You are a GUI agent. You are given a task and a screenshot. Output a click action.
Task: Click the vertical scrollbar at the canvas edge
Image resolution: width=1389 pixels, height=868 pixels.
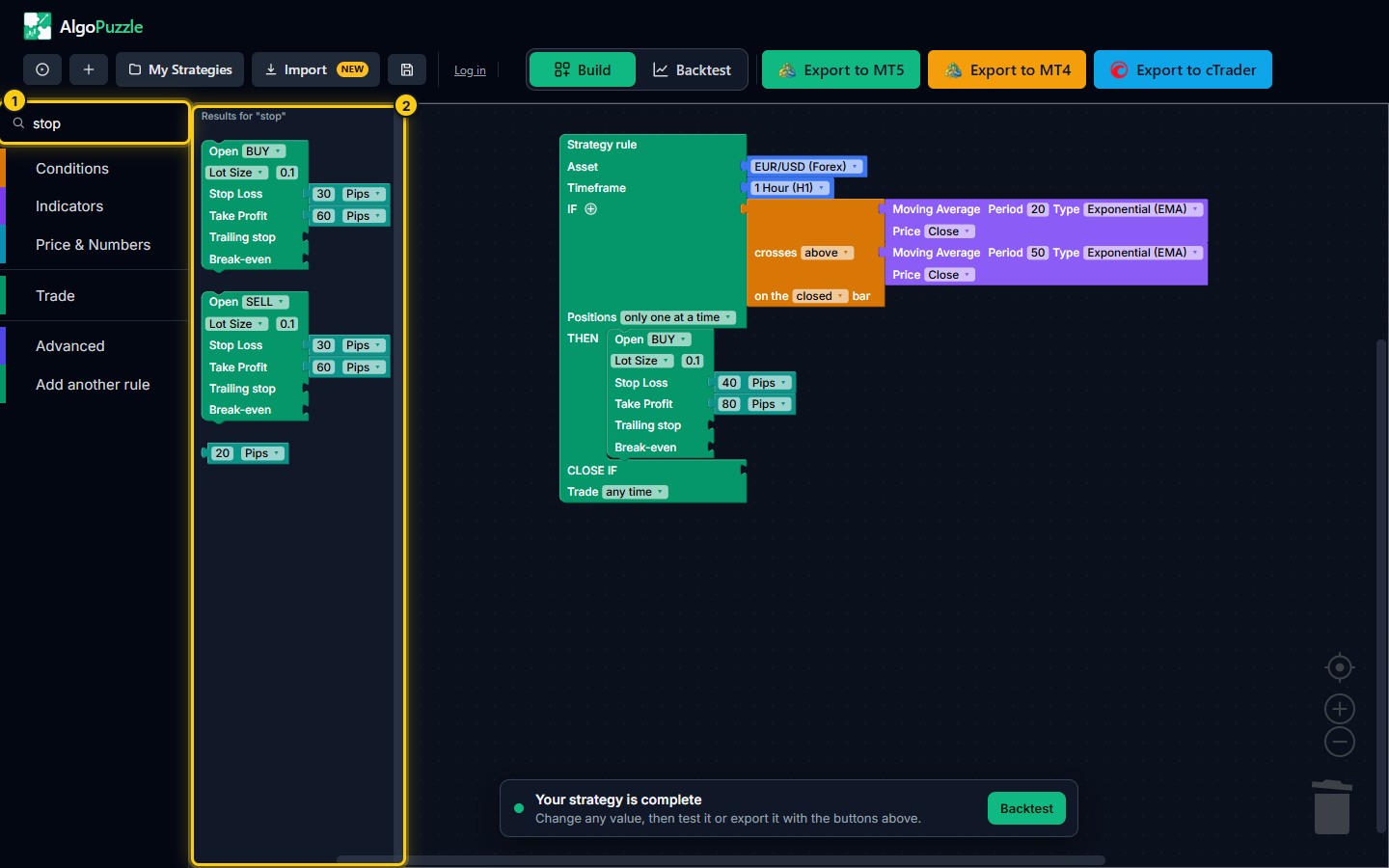1381,585
